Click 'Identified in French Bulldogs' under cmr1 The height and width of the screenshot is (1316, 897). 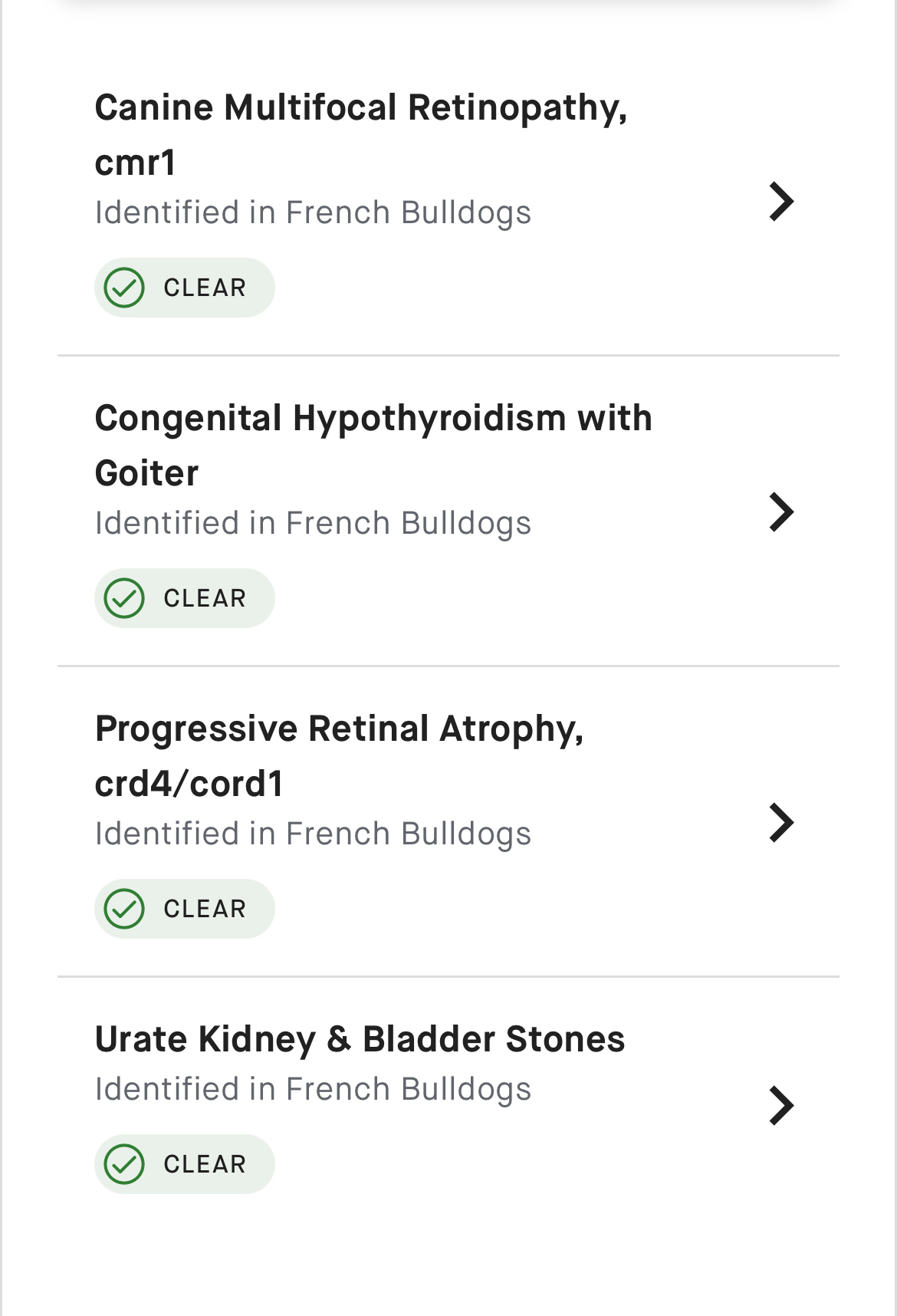click(x=313, y=213)
